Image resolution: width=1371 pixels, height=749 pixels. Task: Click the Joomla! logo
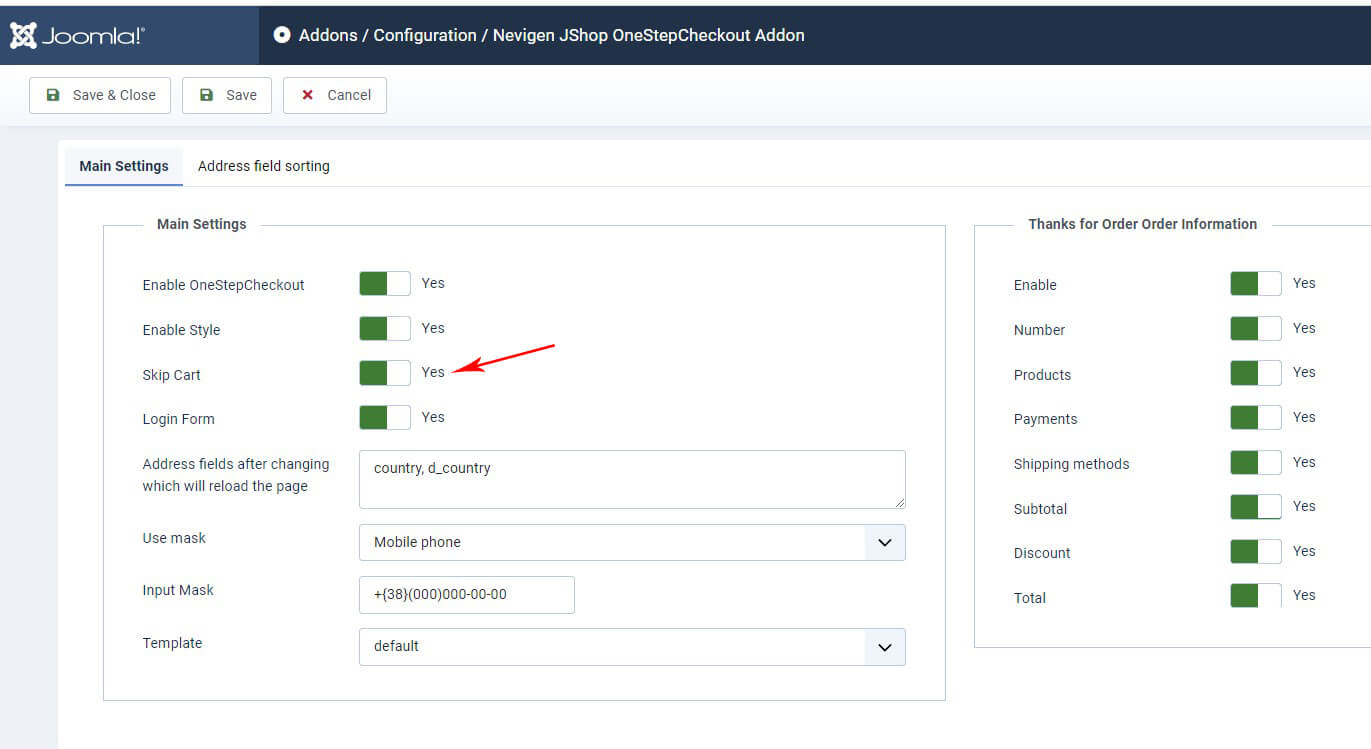click(x=78, y=36)
